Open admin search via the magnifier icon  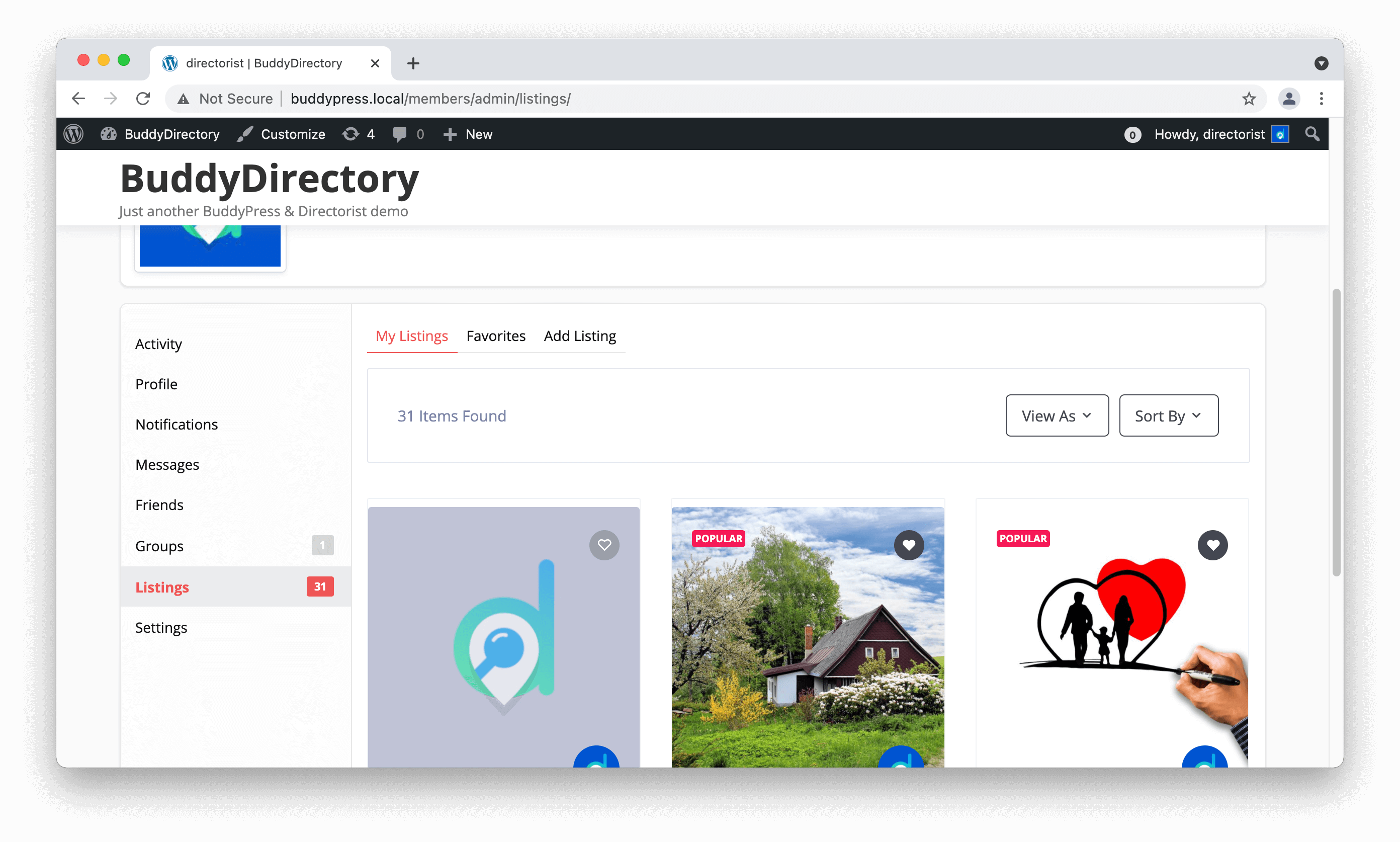1312,134
